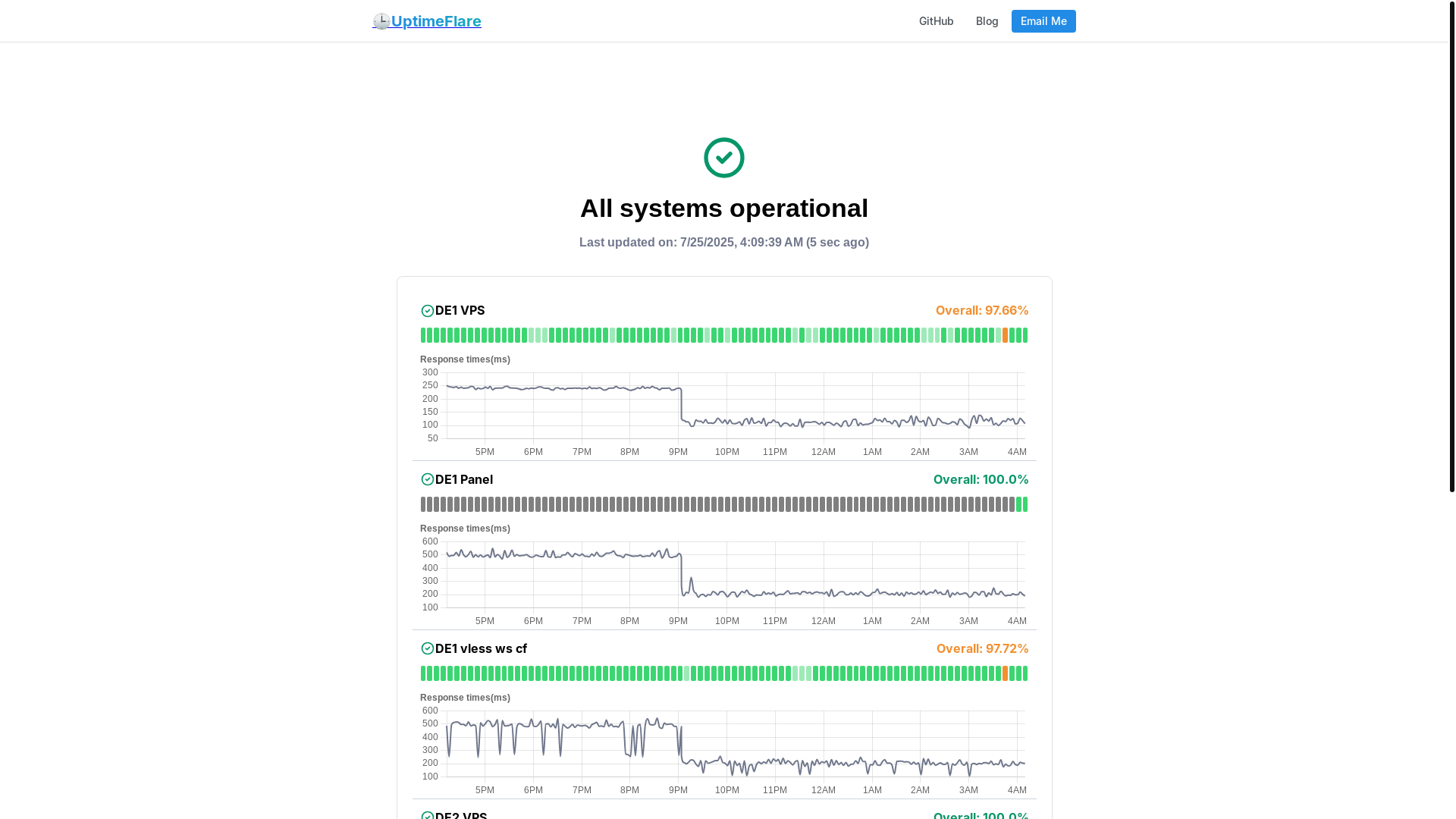Click the status icon beside DE1 vless ws cf

pos(428,649)
